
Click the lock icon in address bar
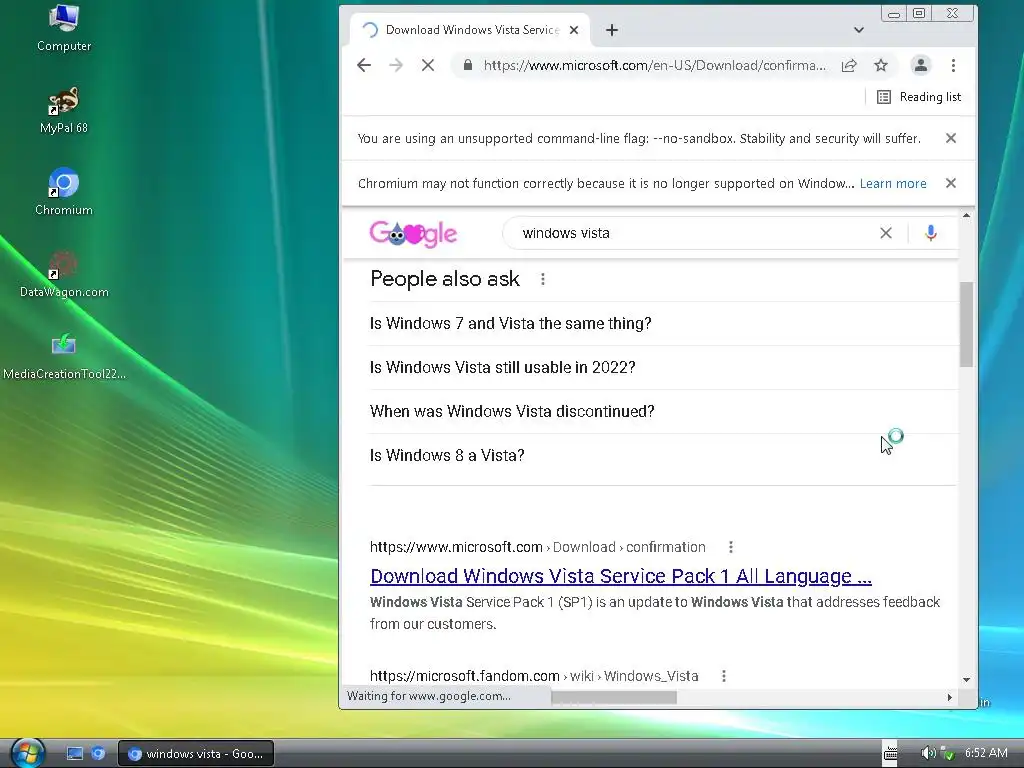click(468, 65)
